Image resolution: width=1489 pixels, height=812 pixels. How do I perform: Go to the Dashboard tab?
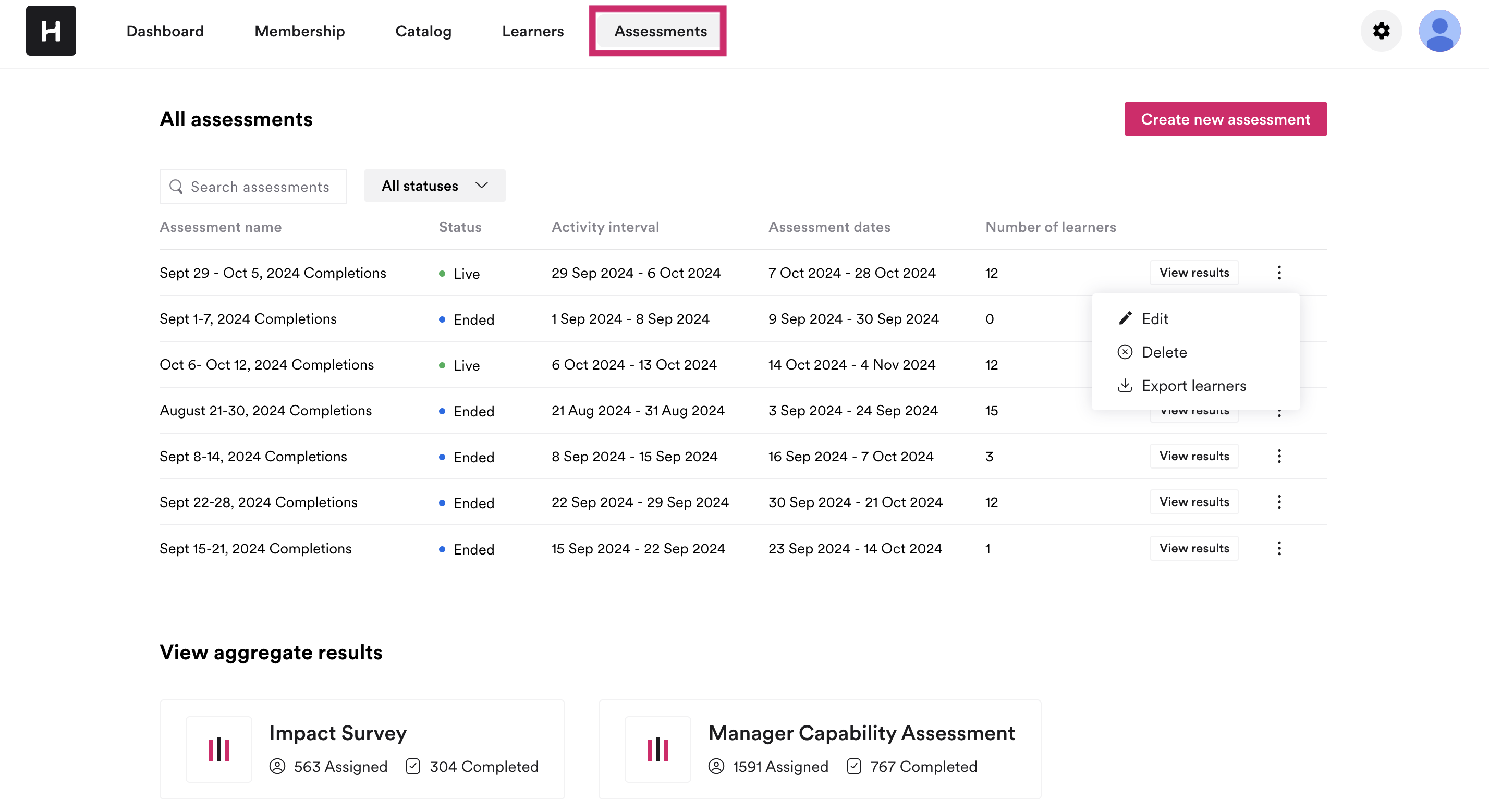(165, 31)
